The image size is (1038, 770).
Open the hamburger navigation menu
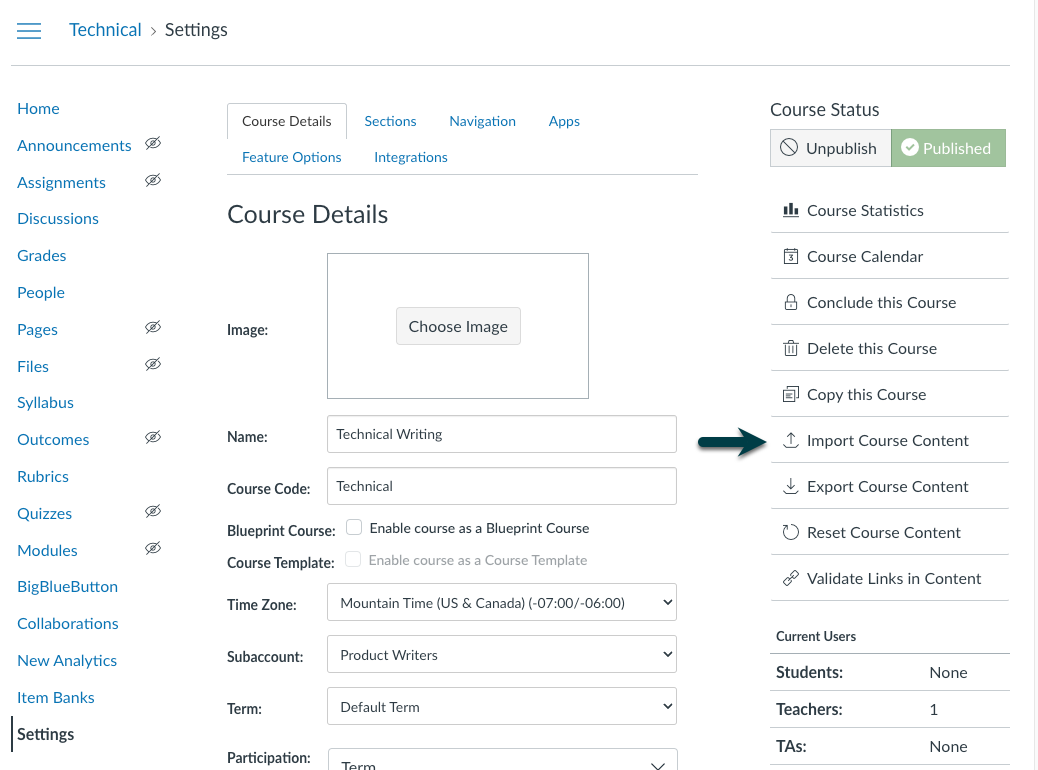tap(29, 30)
